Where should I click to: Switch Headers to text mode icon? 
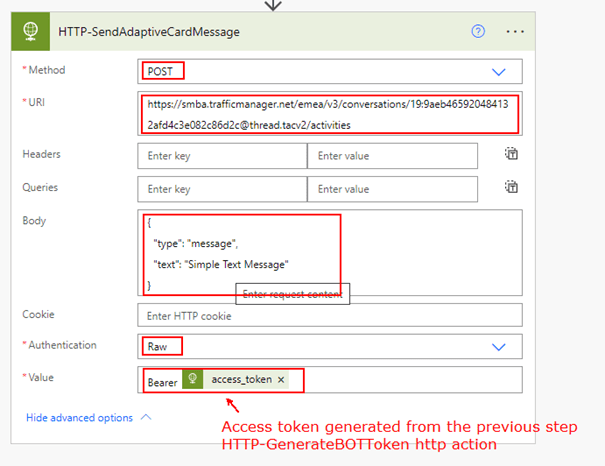[511, 155]
